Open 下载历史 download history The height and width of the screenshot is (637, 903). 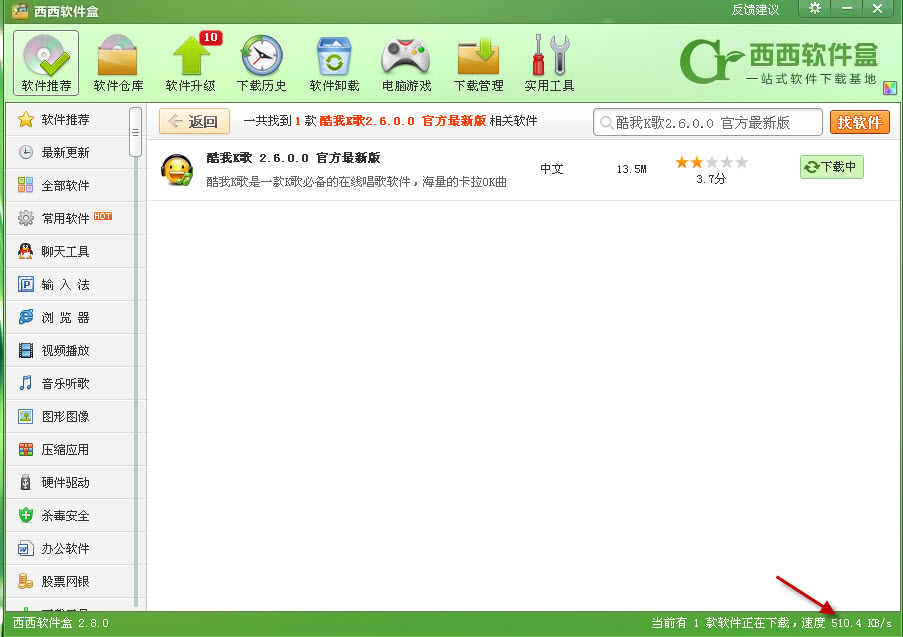[x=261, y=63]
